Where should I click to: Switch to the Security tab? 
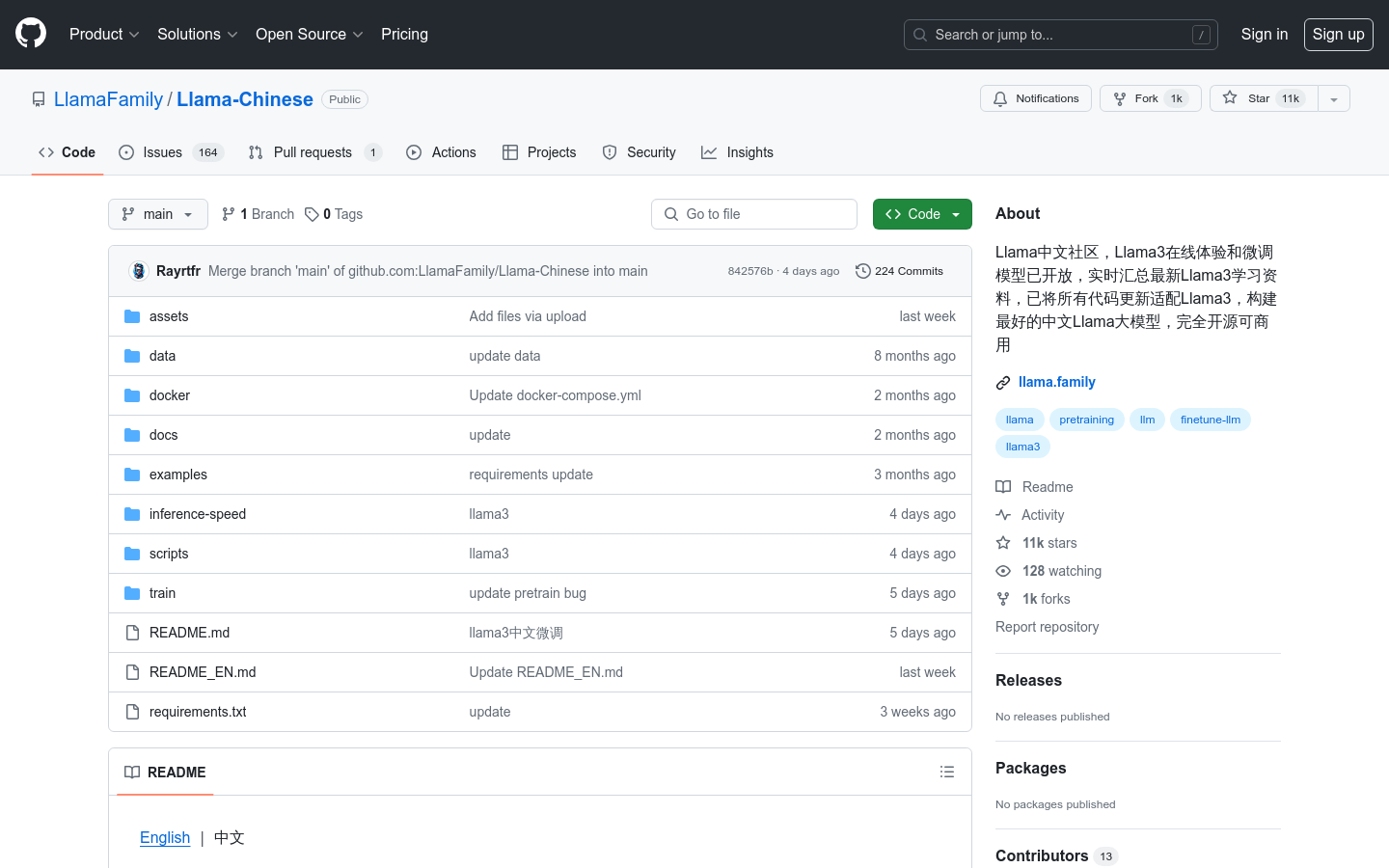point(639,152)
